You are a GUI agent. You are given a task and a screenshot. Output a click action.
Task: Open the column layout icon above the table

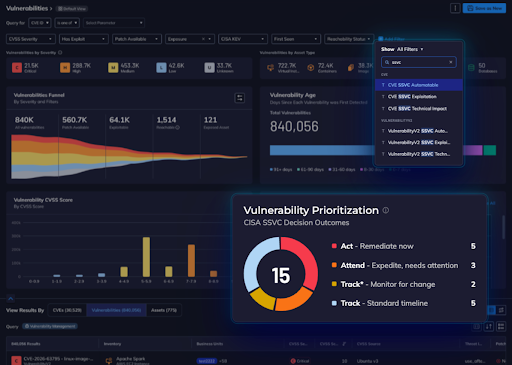pyautogui.click(x=501, y=326)
